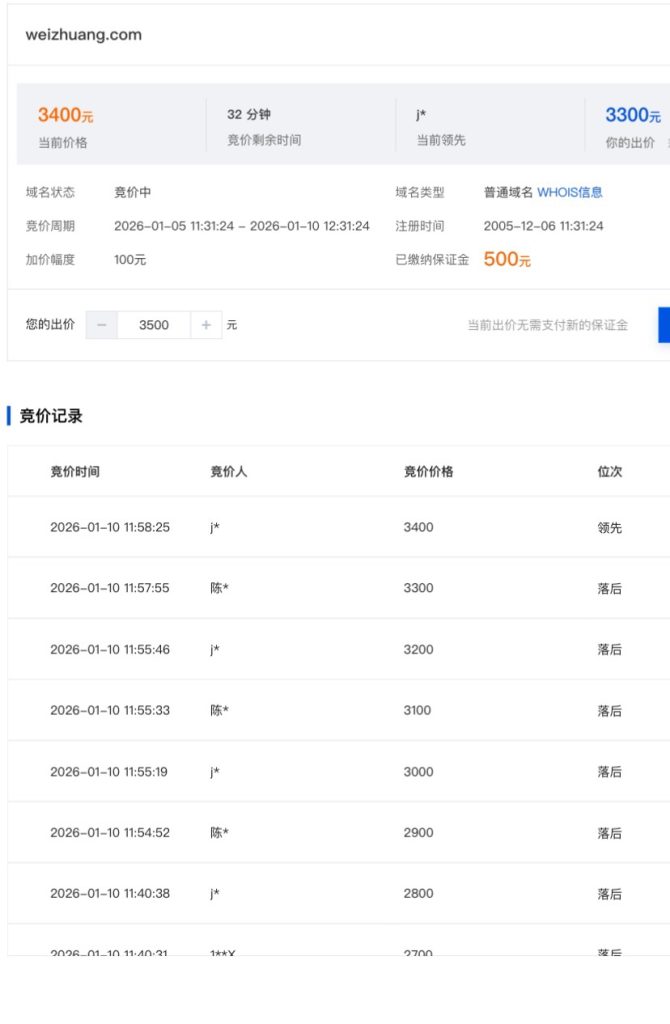Click the 位次 column header

point(609,471)
